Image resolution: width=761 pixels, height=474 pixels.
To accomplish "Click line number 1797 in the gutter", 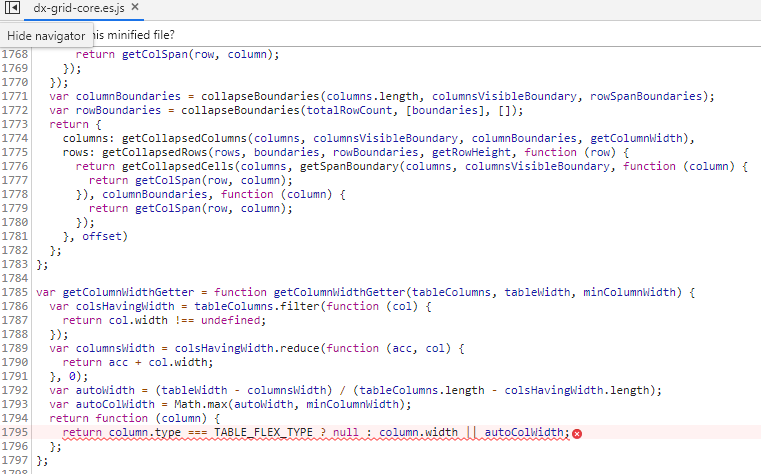I will tap(15, 460).
